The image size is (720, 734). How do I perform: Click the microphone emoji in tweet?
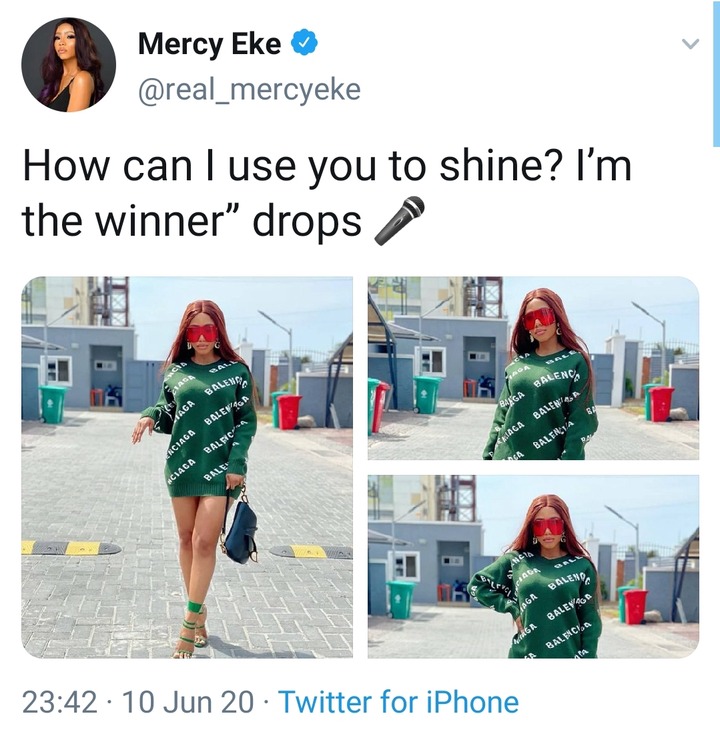tap(400, 220)
